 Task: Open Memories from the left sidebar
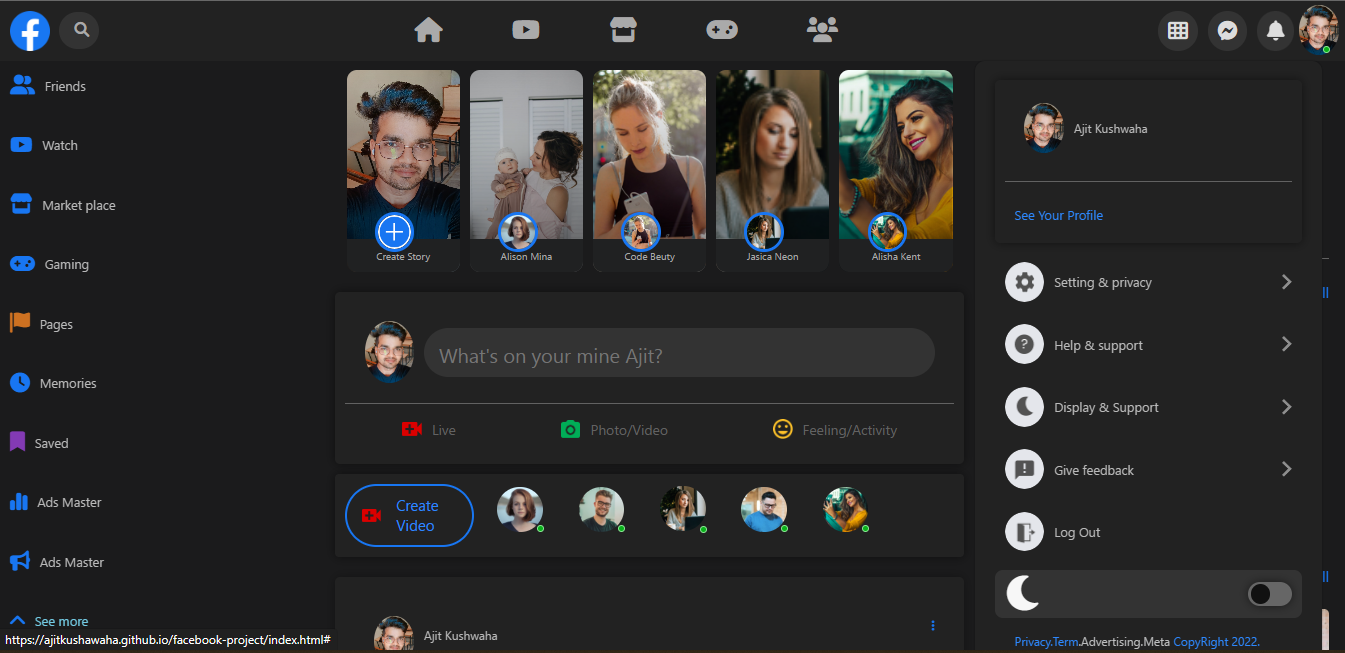point(68,383)
